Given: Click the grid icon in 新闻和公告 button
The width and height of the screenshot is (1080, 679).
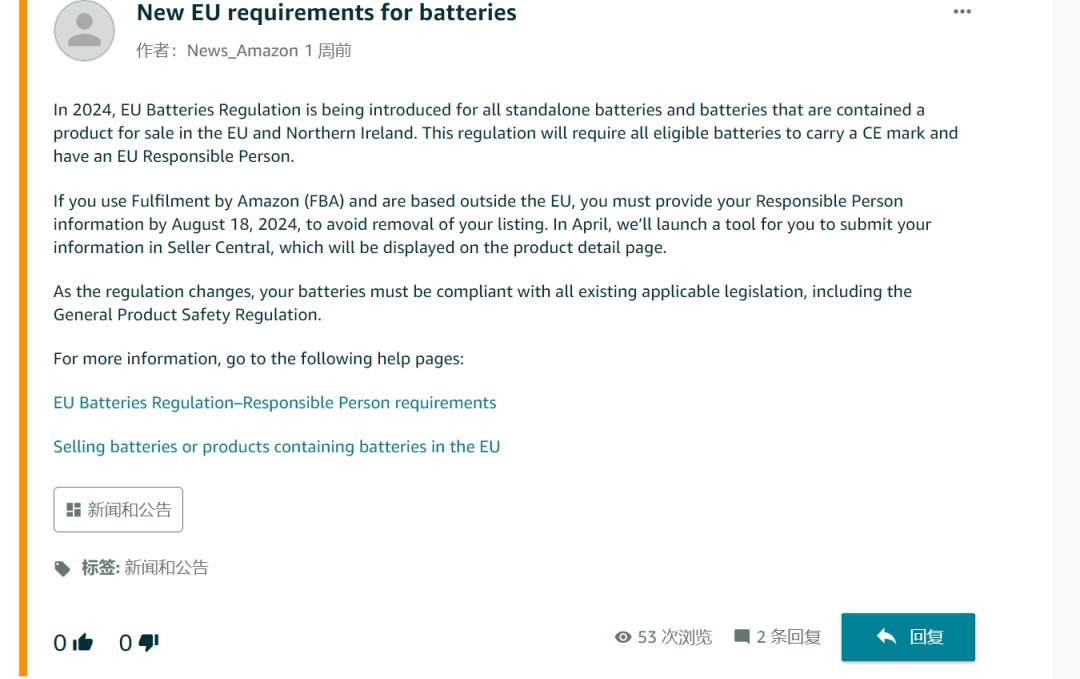Looking at the screenshot, I should click(74, 510).
